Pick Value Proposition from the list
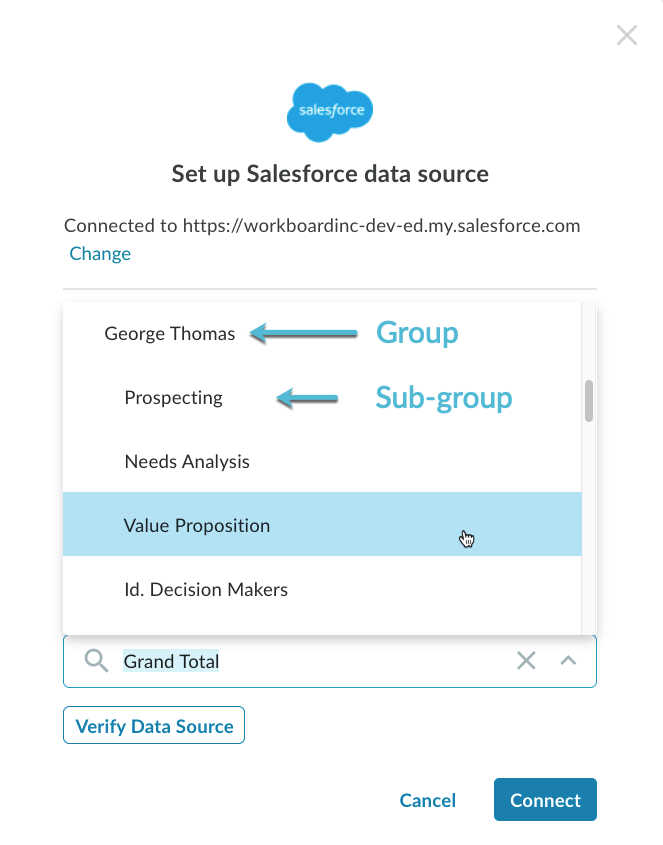This screenshot has height=845, width=663. 322,524
